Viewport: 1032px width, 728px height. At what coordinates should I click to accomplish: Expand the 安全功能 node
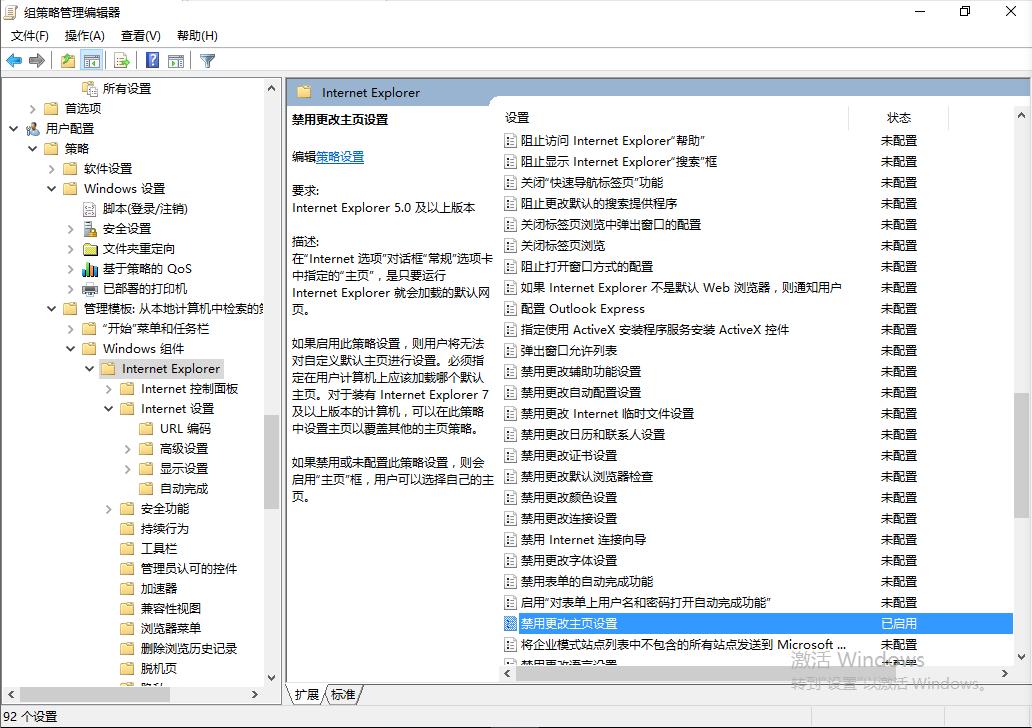pos(108,508)
